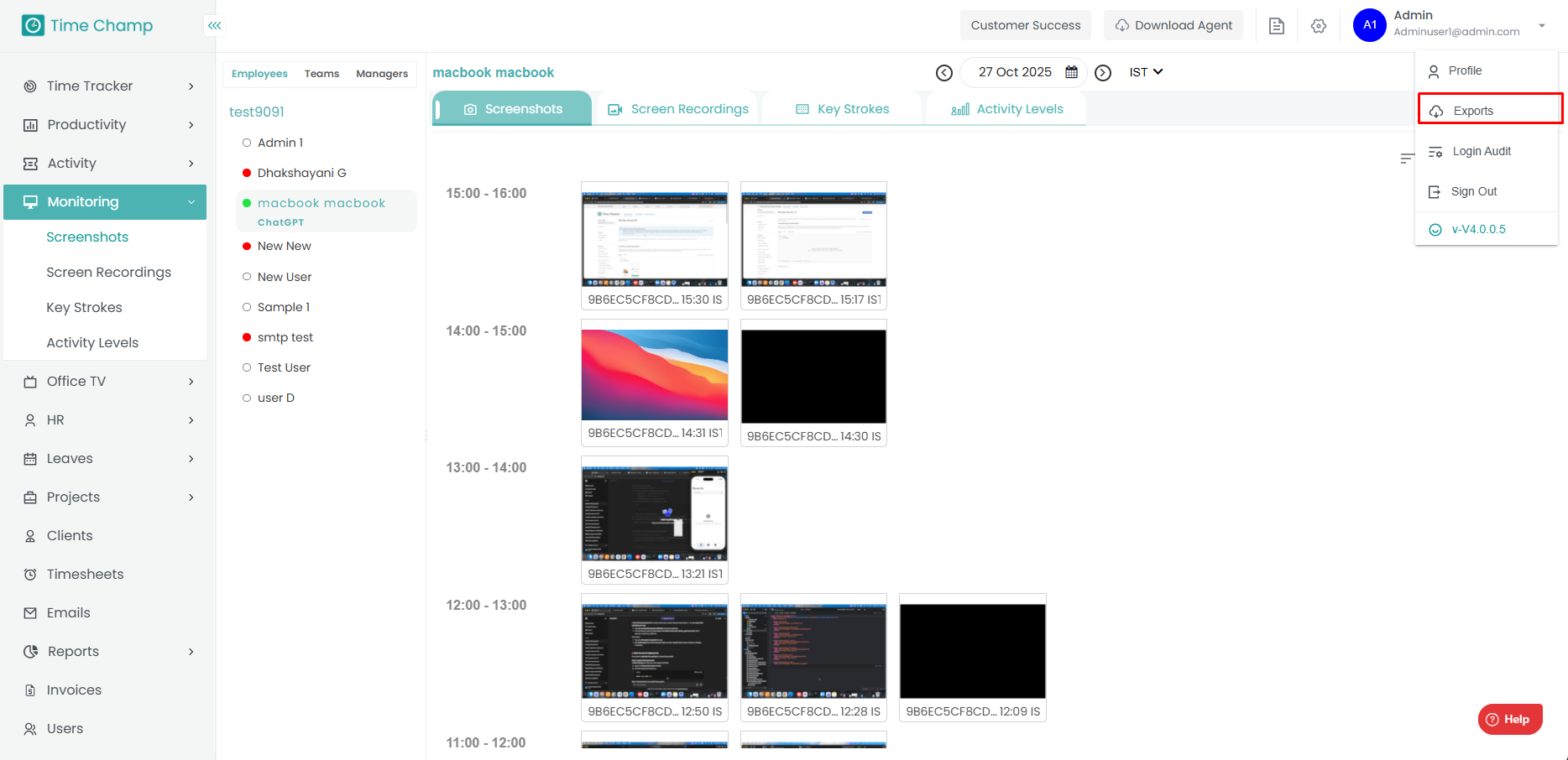Click the Emails envelope icon
The image size is (1568, 760).
click(30, 613)
